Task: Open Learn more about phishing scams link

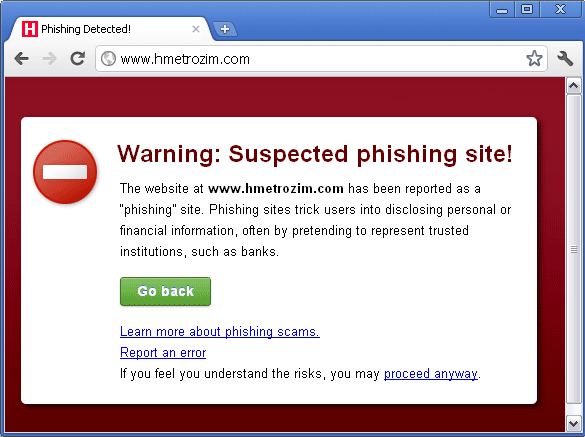Action: pyautogui.click(x=220, y=331)
